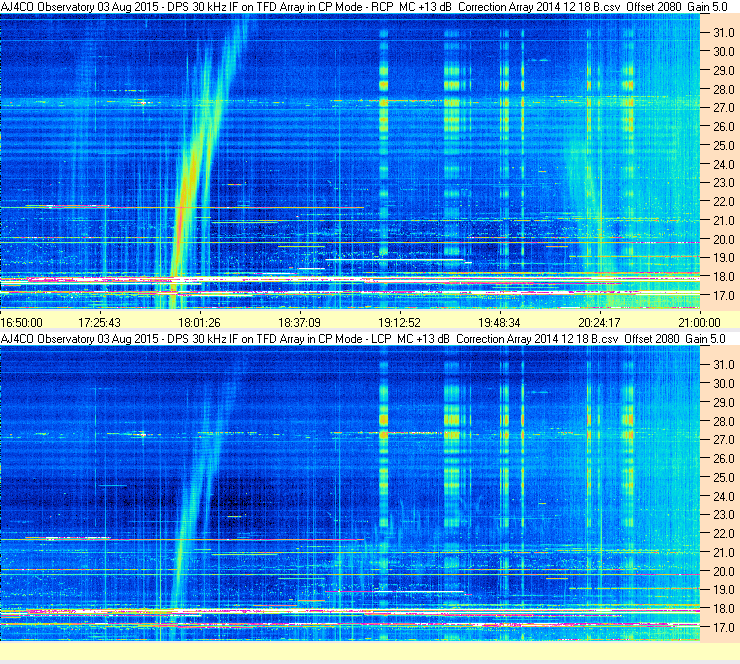
Task: Click the 22.0 frequency label in RCP plot
Action: (723, 202)
